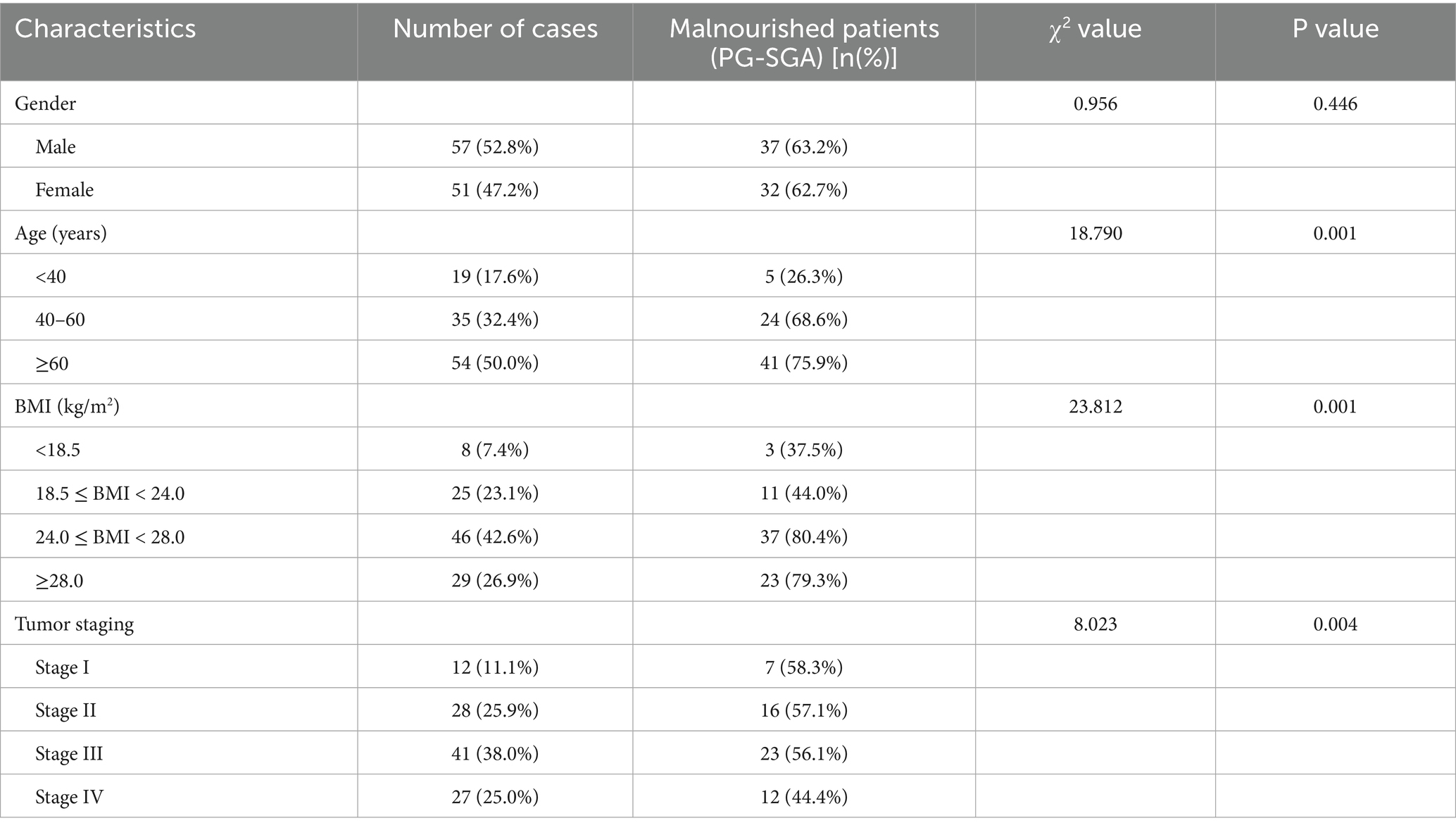The width and height of the screenshot is (1456, 830).
Task: Click the BMI (kg/m²) row label
Action: tap(67, 406)
